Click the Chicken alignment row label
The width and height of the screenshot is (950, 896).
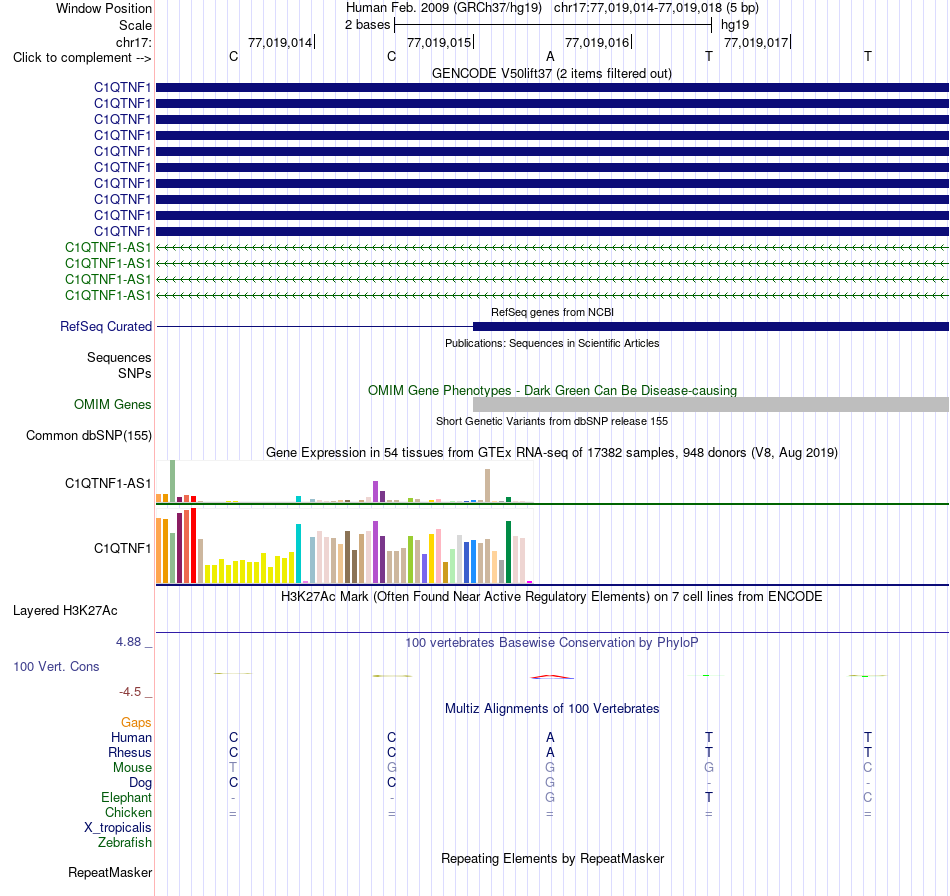click(x=128, y=812)
